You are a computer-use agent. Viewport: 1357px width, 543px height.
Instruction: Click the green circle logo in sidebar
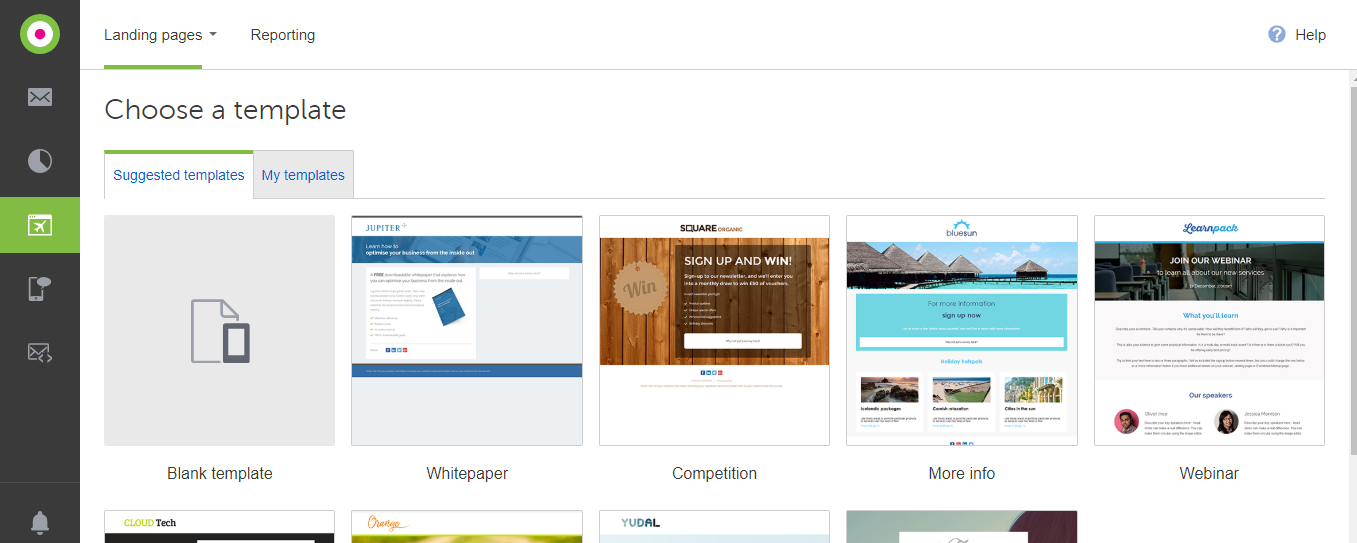coord(40,34)
